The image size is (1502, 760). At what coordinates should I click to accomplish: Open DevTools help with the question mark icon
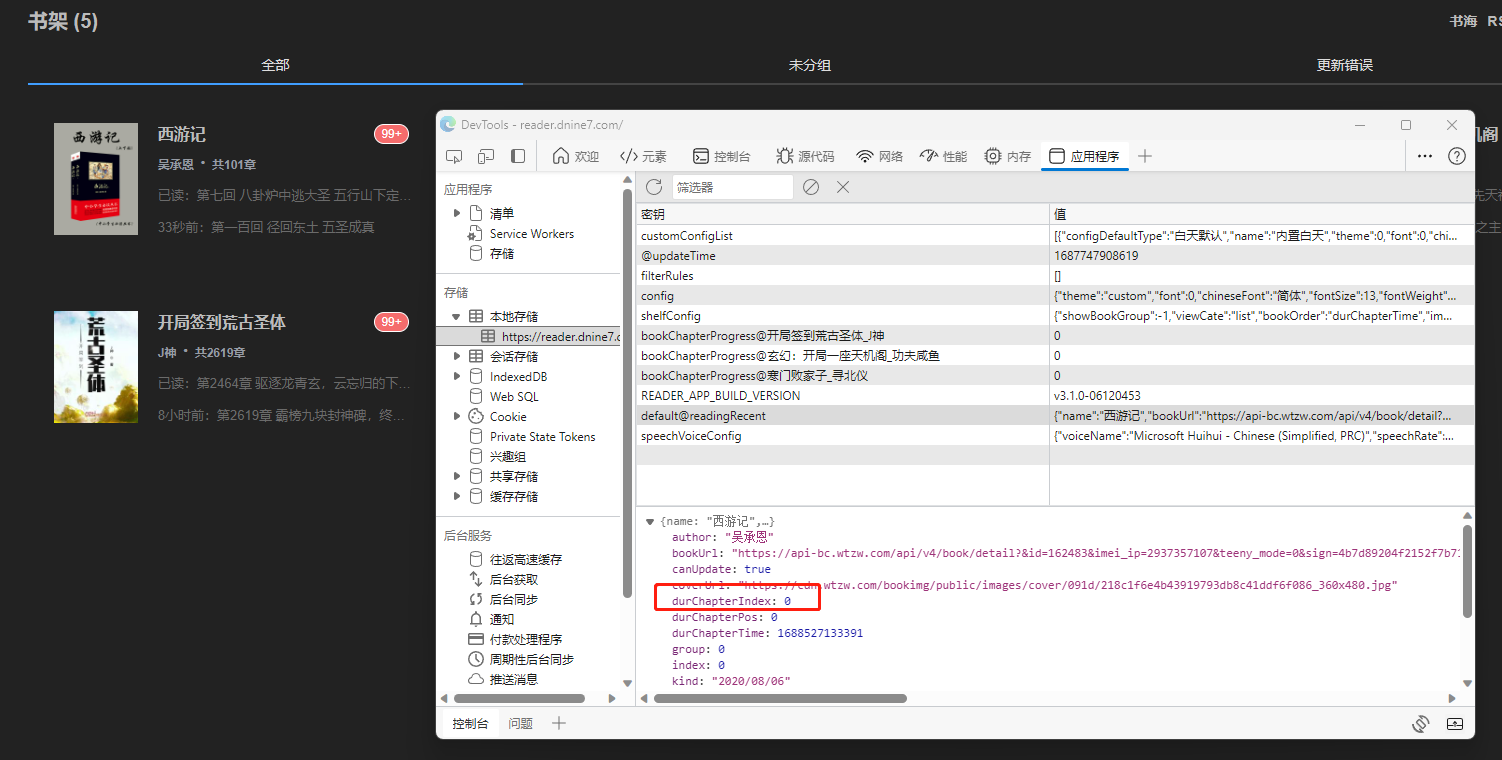[1456, 156]
